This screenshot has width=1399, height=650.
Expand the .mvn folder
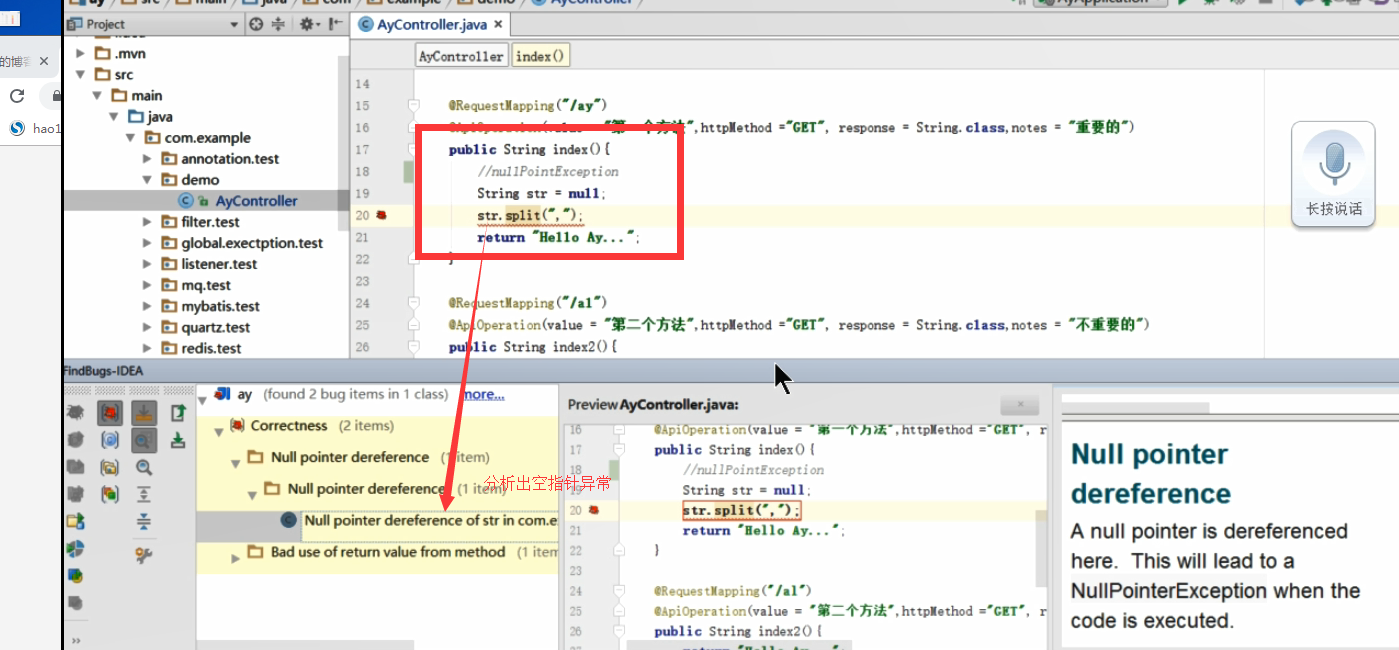(x=82, y=53)
